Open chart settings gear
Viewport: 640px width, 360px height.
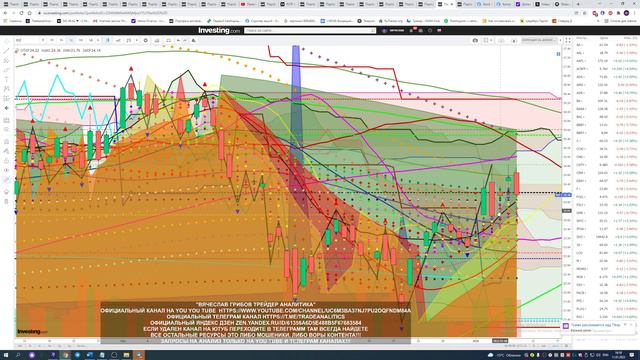146,40
